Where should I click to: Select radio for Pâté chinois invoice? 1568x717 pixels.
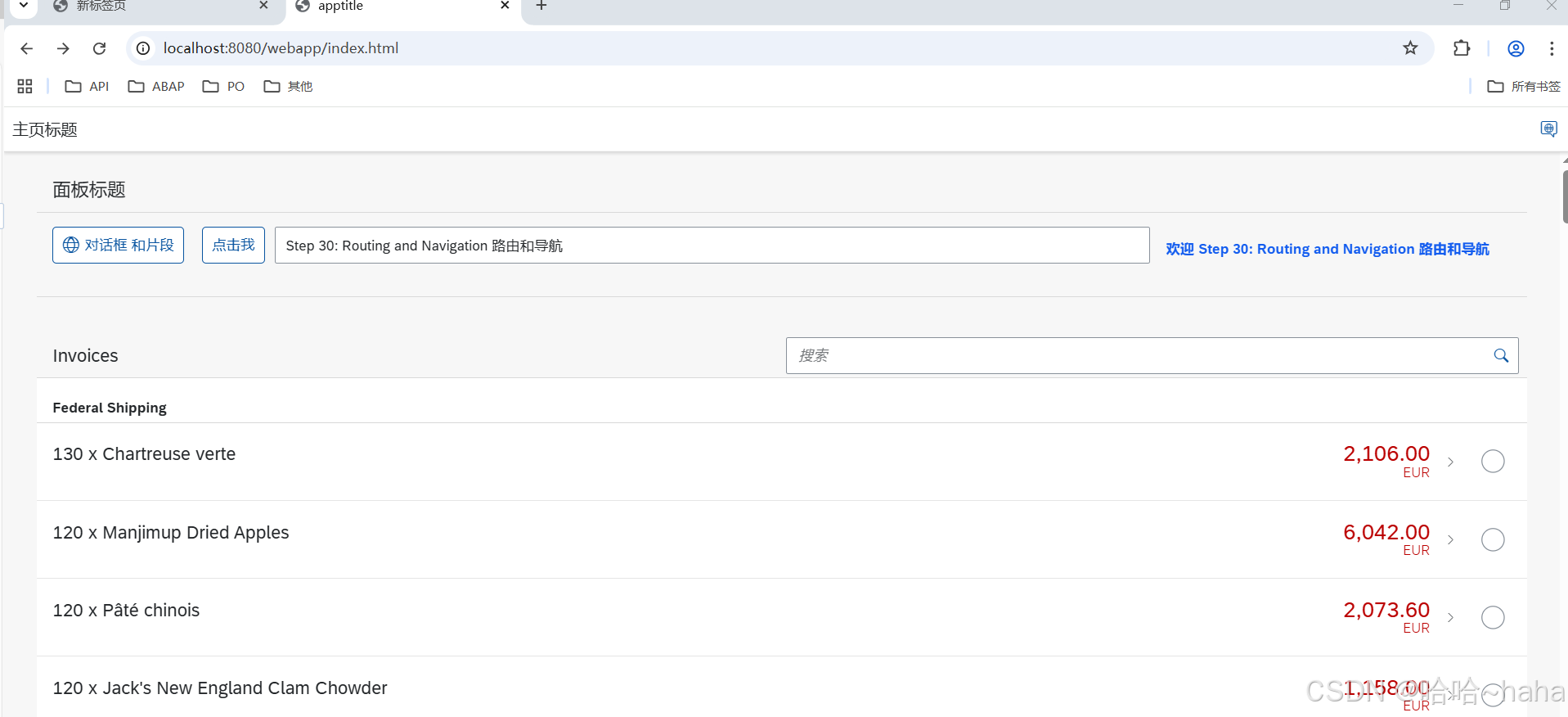point(1493,617)
